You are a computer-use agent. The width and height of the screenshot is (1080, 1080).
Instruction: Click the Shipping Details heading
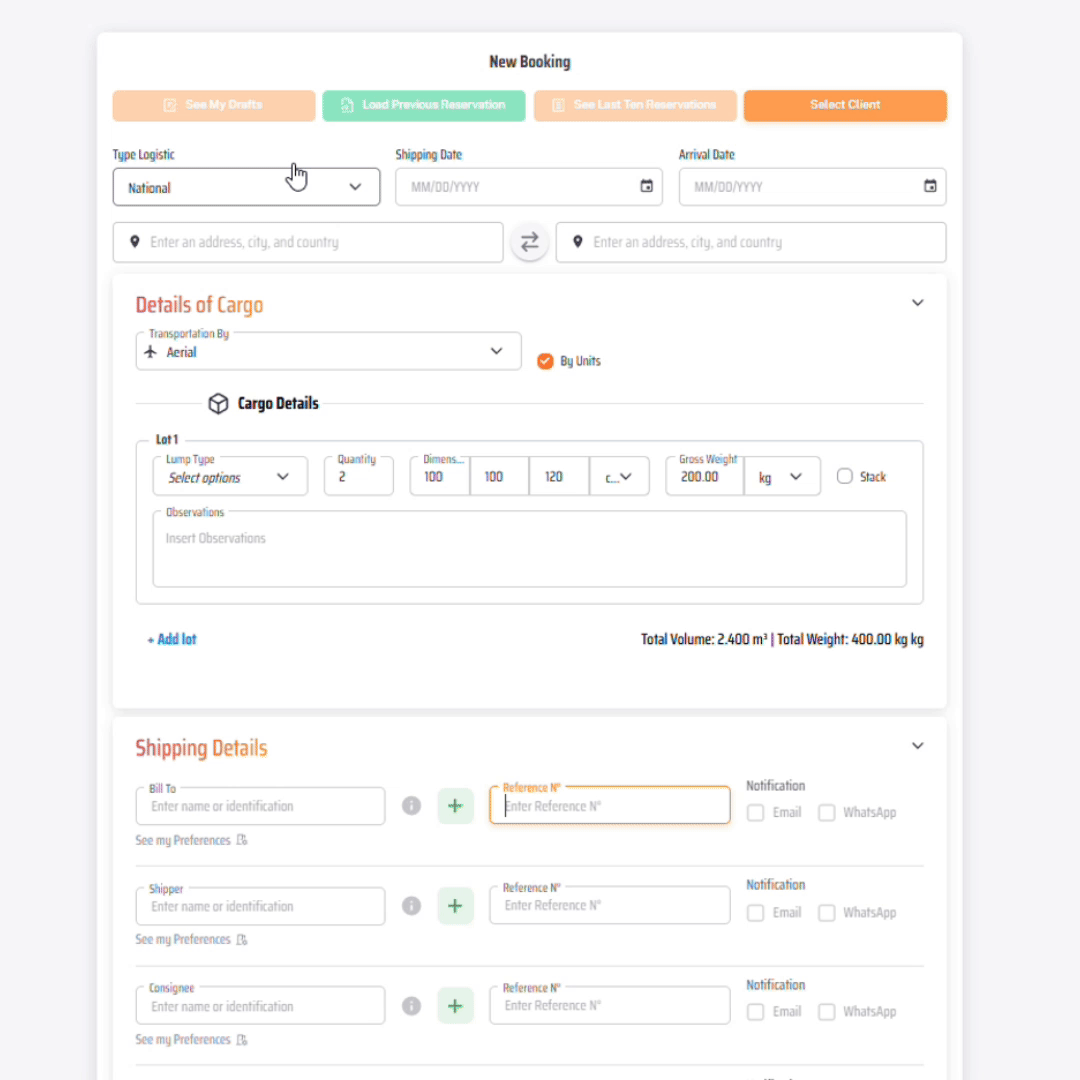[201, 747]
